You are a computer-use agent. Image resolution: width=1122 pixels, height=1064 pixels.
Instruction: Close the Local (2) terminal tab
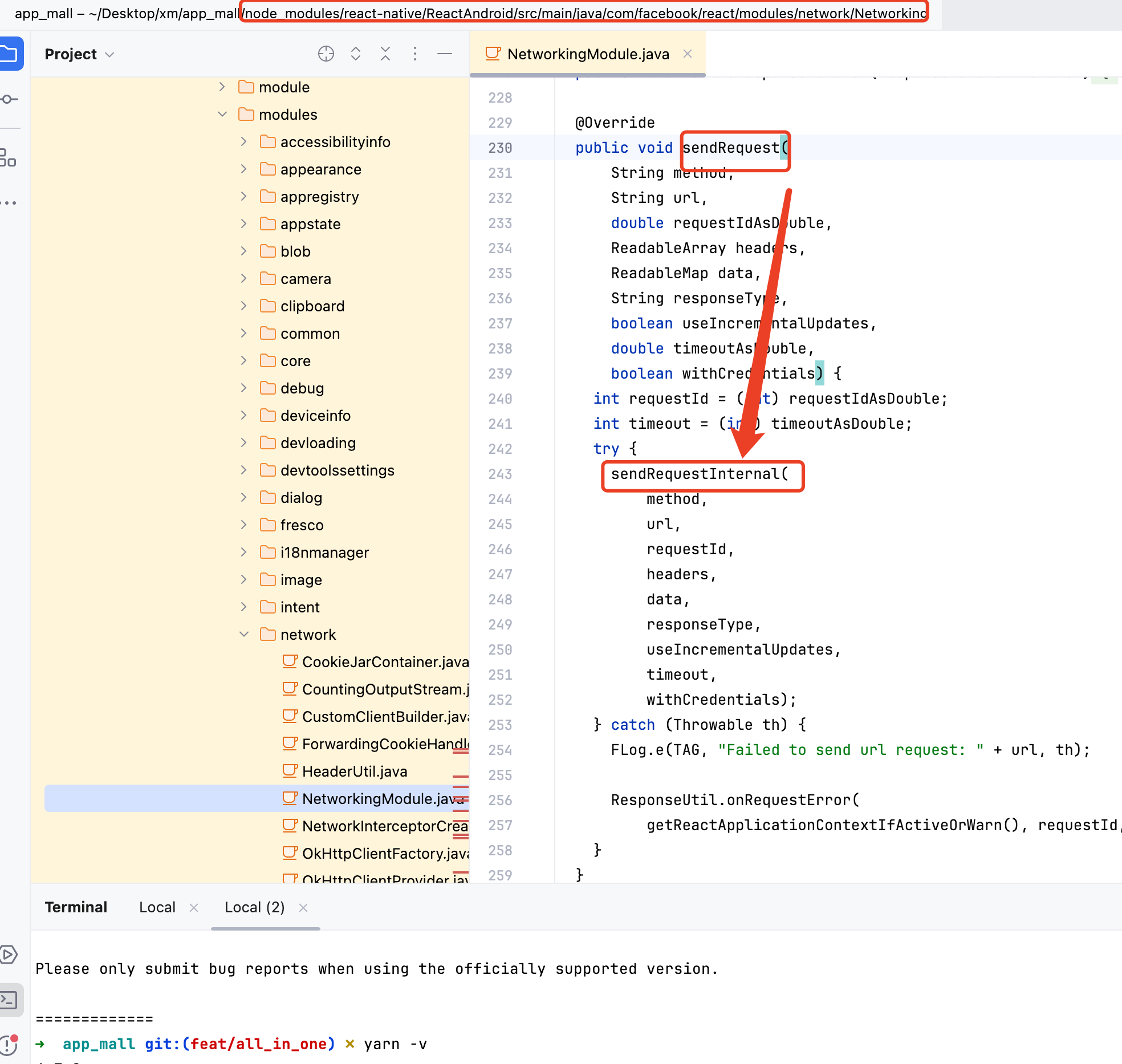coord(303,907)
